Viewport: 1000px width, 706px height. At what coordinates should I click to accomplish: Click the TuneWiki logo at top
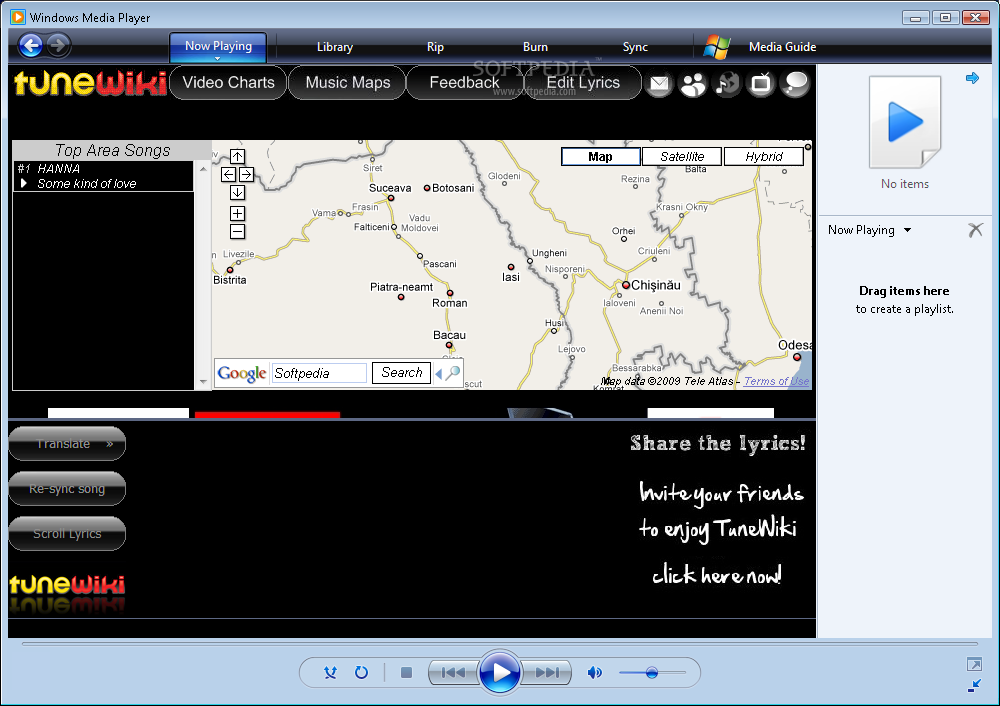pyautogui.click(x=90, y=83)
